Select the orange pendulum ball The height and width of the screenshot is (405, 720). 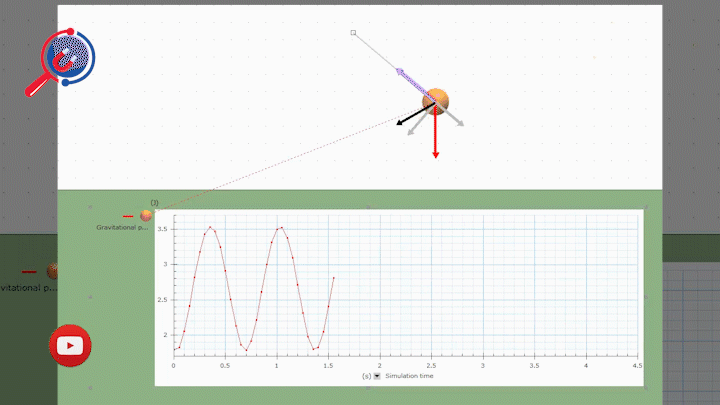coord(436,100)
